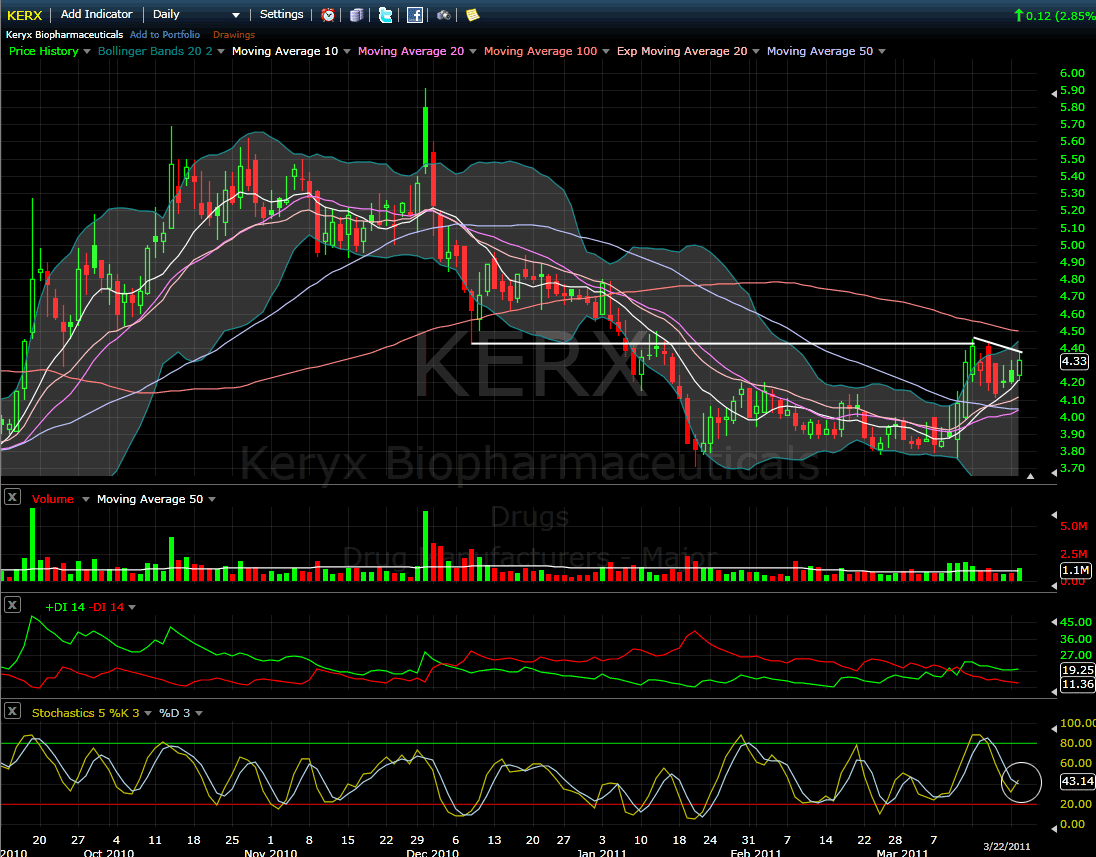Close the +DI 14 -DI 14 panel

pyautogui.click(x=12, y=605)
